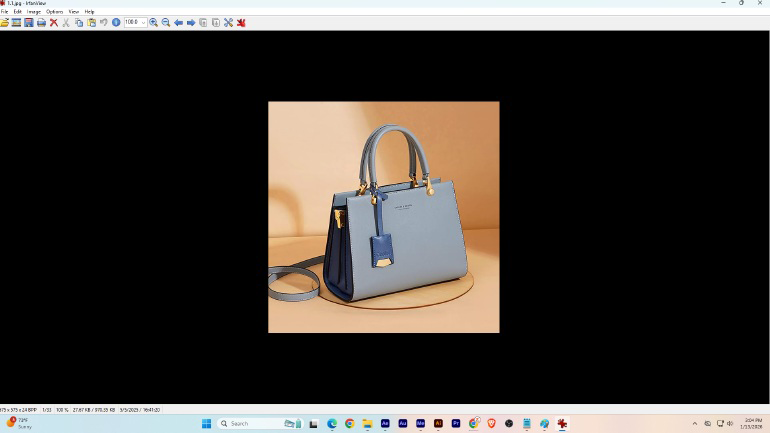Zoom out using the magnifier minus icon
Viewport: 770px width, 433px height.
tap(166, 22)
